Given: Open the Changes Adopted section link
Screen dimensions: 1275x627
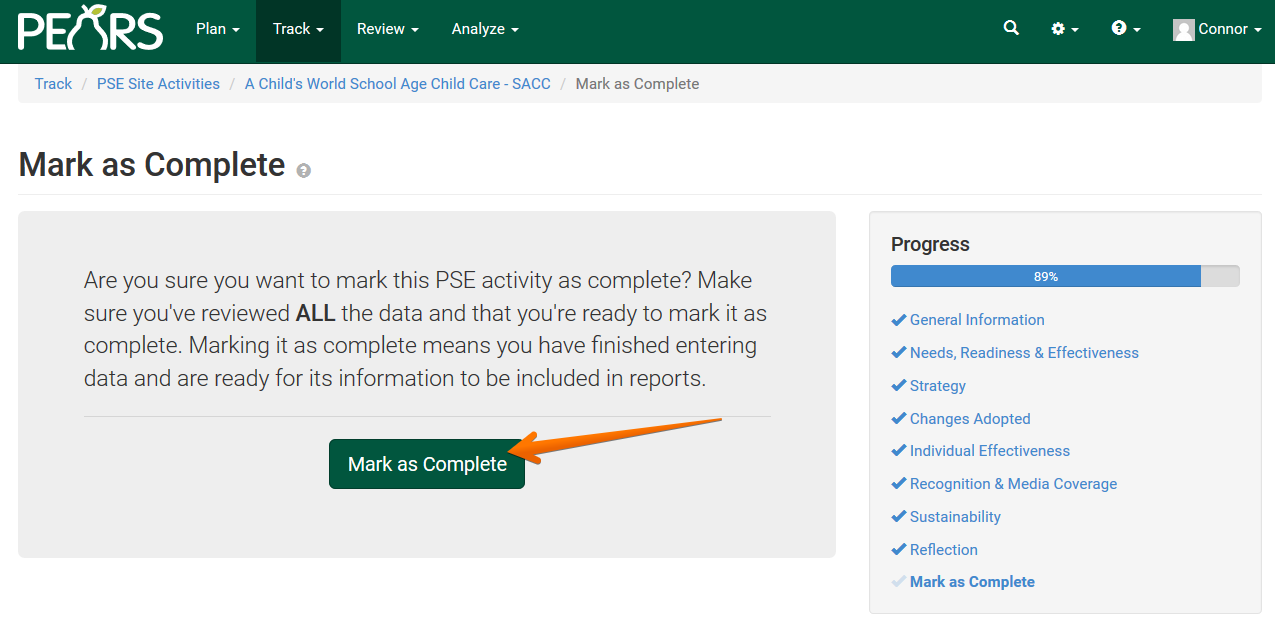Looking at the screenshot, I should point(969,418).
